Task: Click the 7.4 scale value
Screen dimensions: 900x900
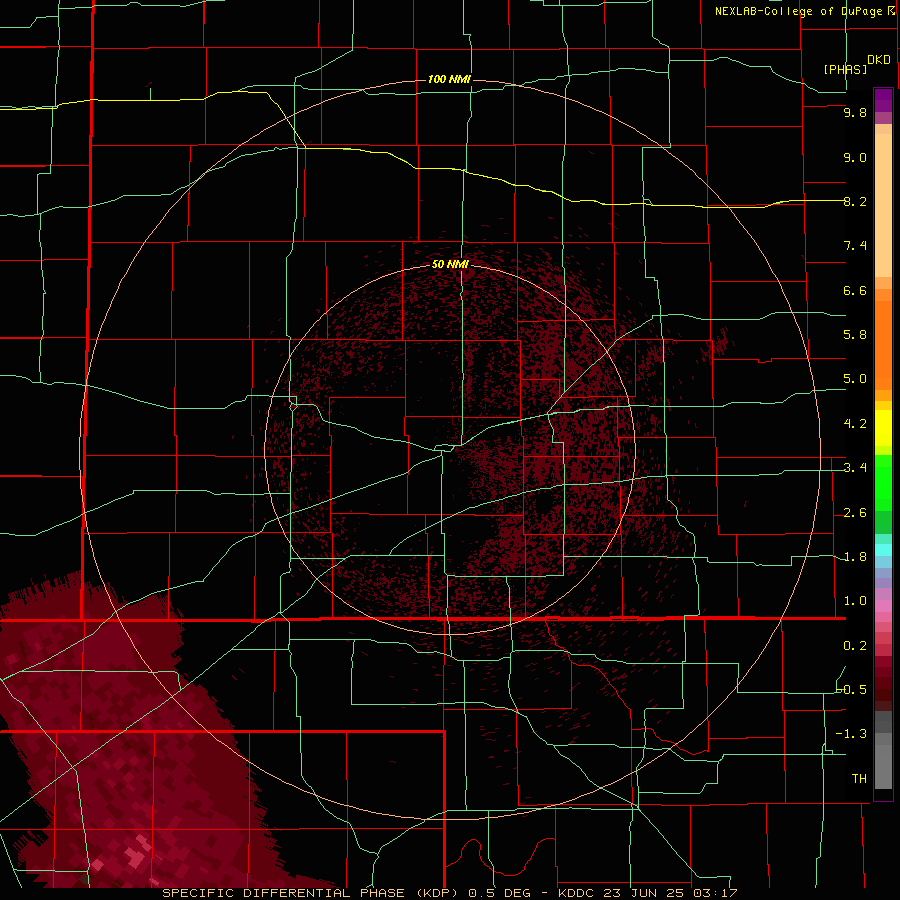Action: click(855, 246)
